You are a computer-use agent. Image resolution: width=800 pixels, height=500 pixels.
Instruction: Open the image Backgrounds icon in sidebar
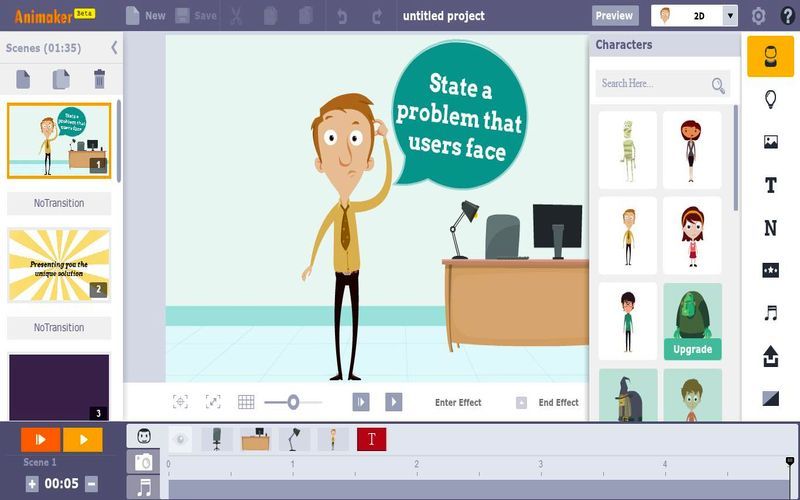[x=770, y=142]
